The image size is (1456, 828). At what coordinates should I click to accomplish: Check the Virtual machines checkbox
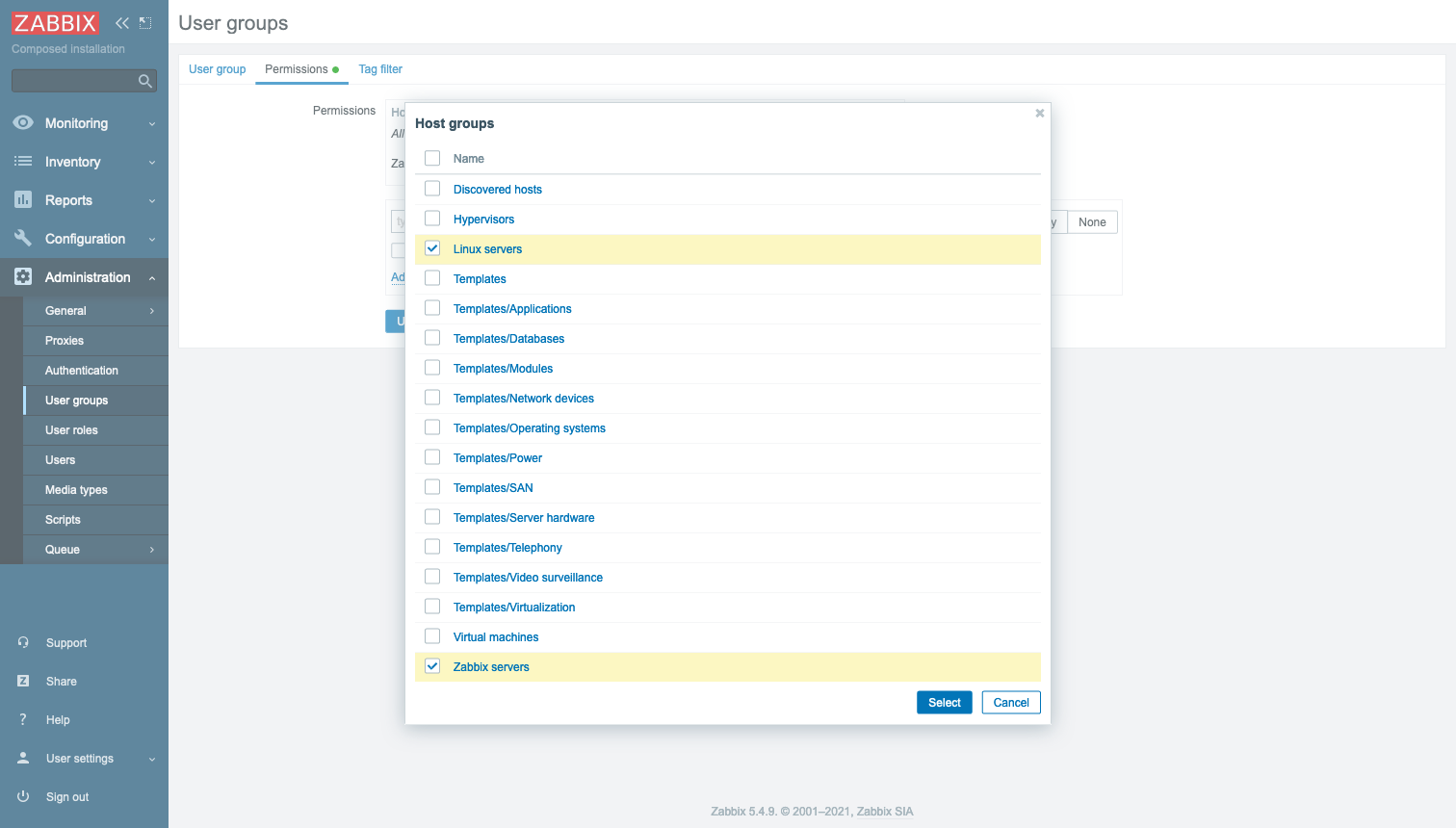432,636
